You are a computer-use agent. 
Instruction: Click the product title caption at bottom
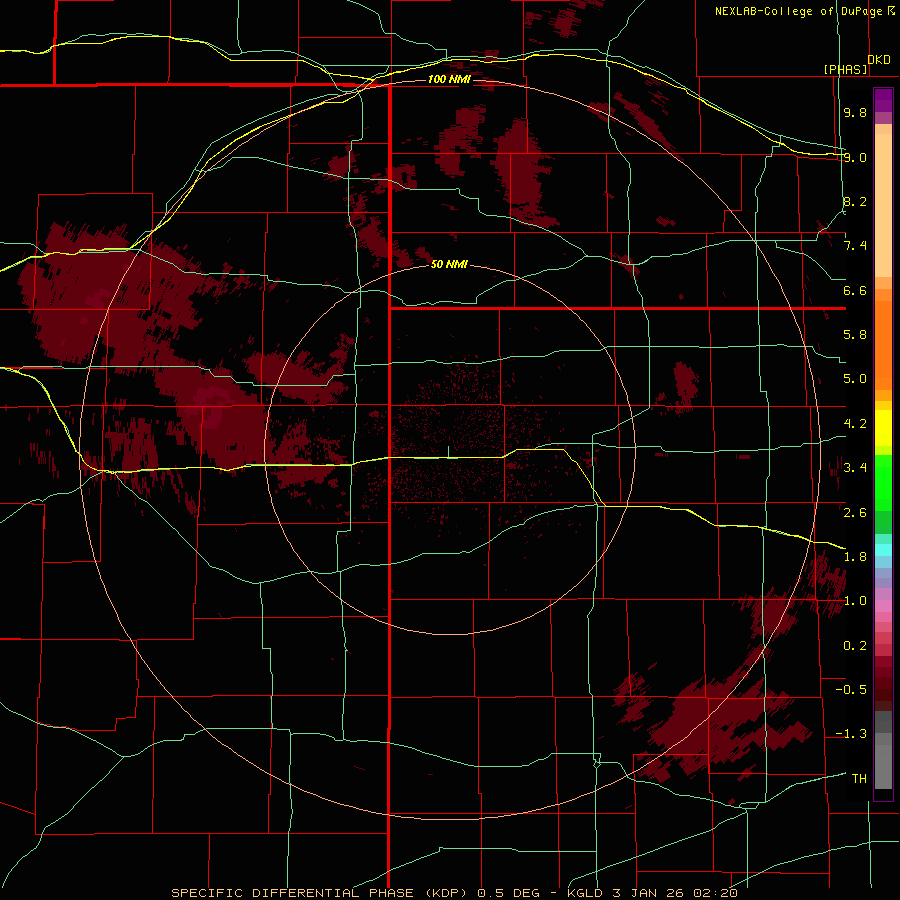point(455,893)
